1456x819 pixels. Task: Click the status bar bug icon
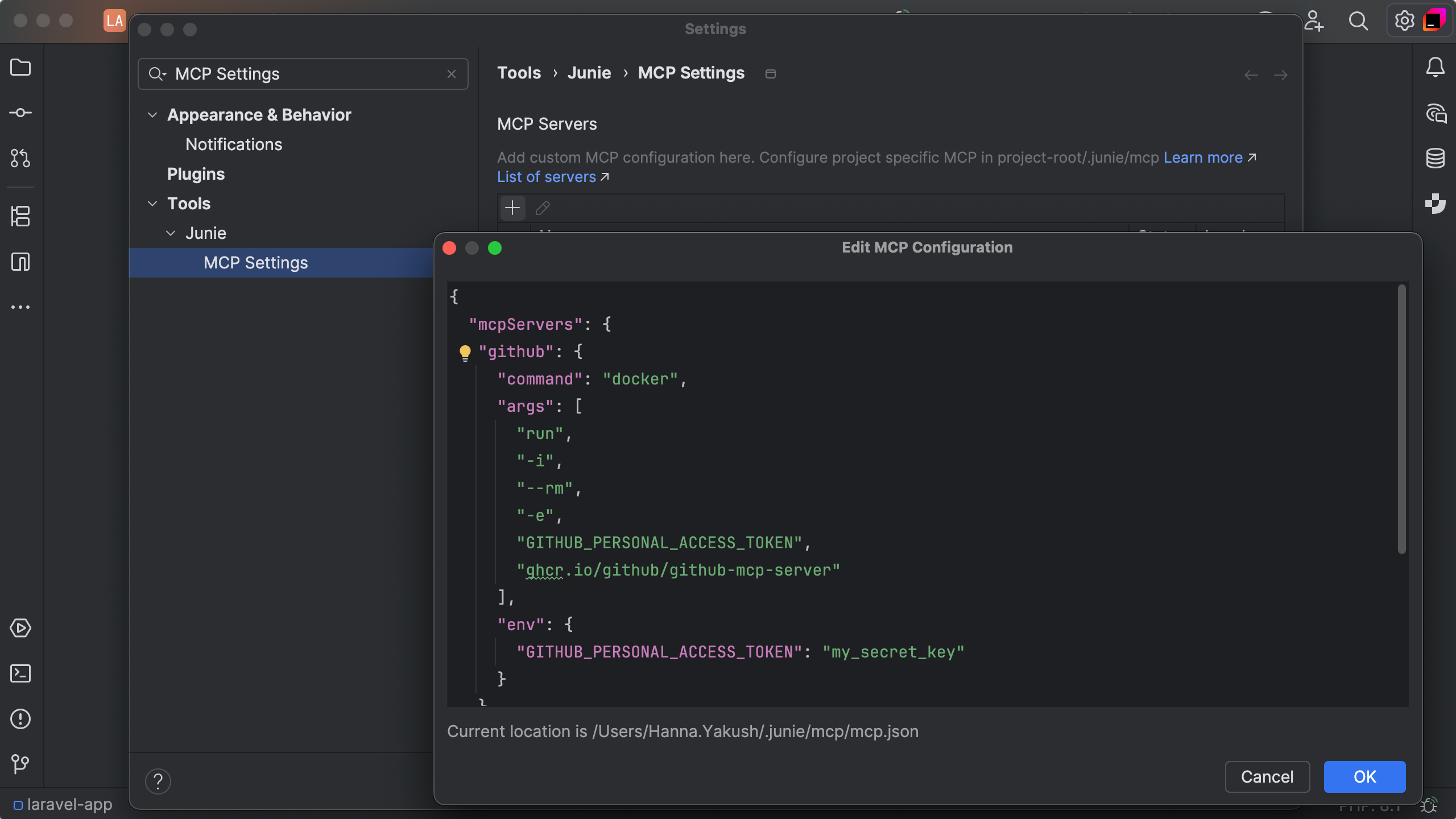click(1429, 806)
